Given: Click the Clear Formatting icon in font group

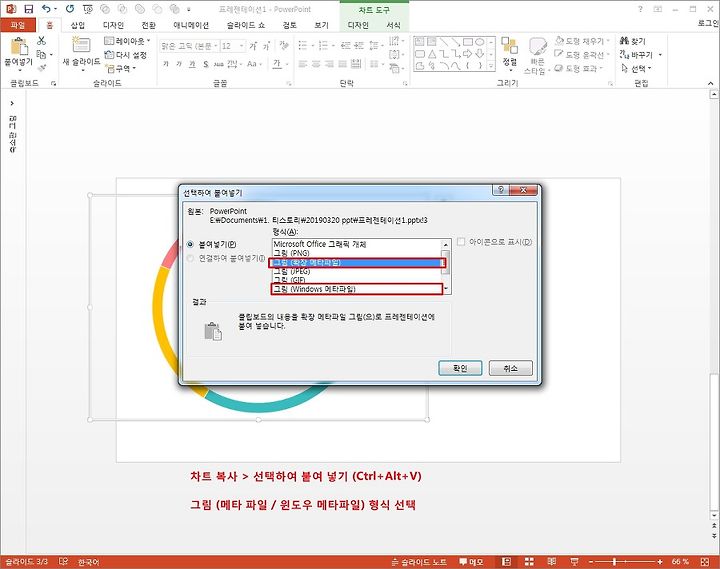Looking at the screenshot, I should [284, 45].
